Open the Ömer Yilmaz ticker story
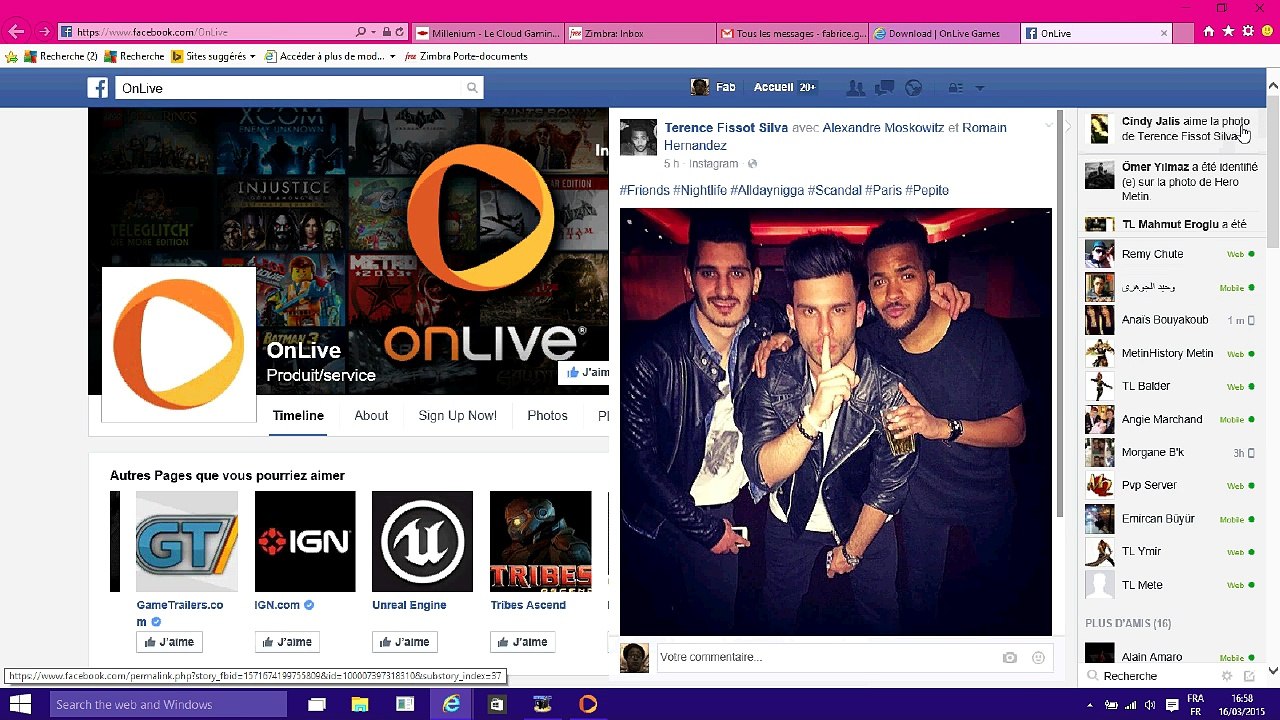This screenshot has height=720, width=1280. point(1170,181)
